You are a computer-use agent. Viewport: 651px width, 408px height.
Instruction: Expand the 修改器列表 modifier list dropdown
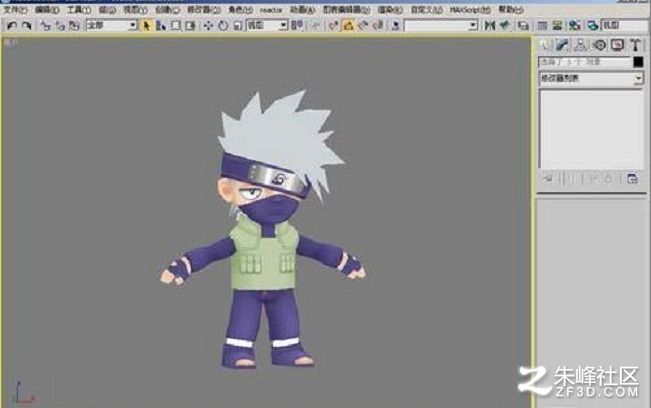point(591,78)
